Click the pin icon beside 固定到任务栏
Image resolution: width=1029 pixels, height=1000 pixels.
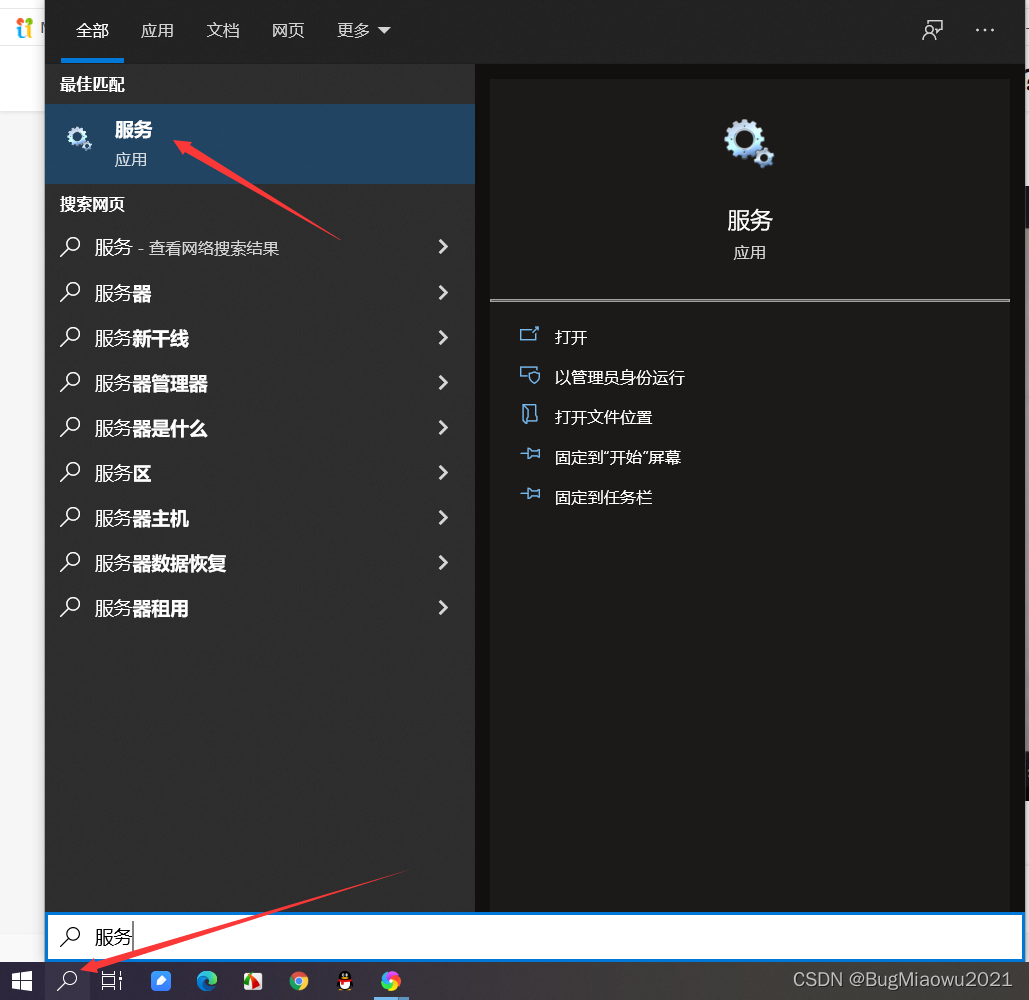coord(530,493)
